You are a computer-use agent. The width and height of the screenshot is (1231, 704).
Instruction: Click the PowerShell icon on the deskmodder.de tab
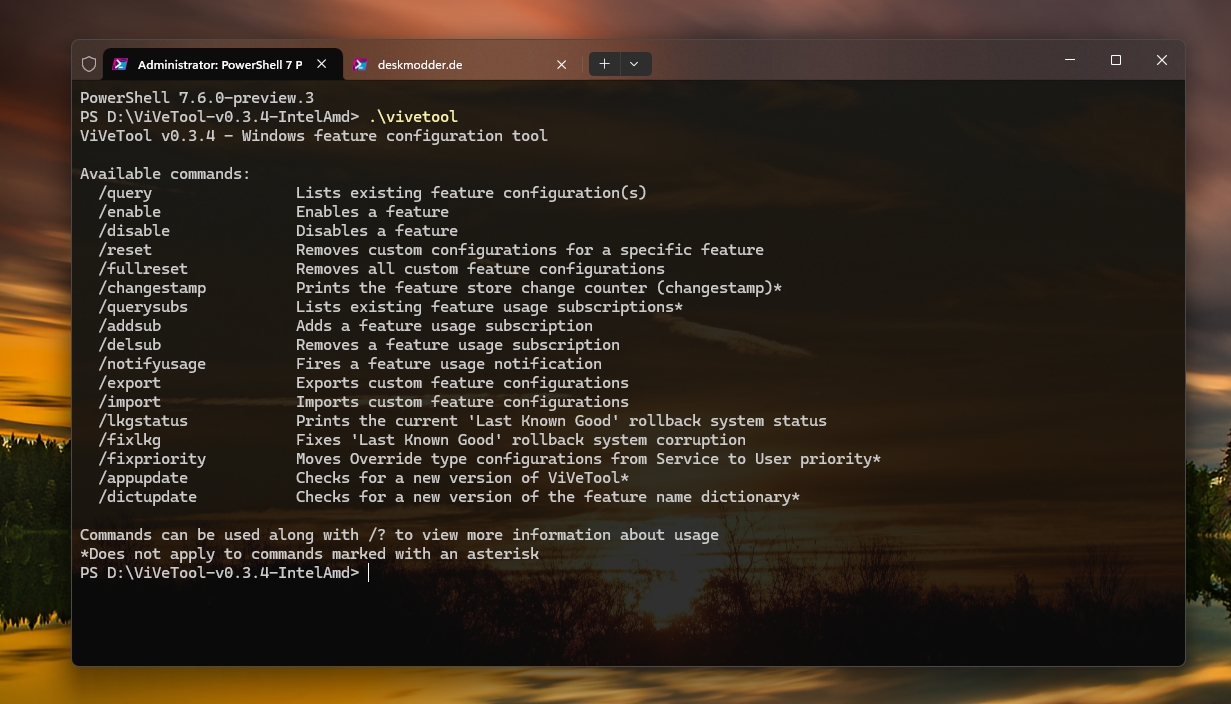tap(360, 64)
